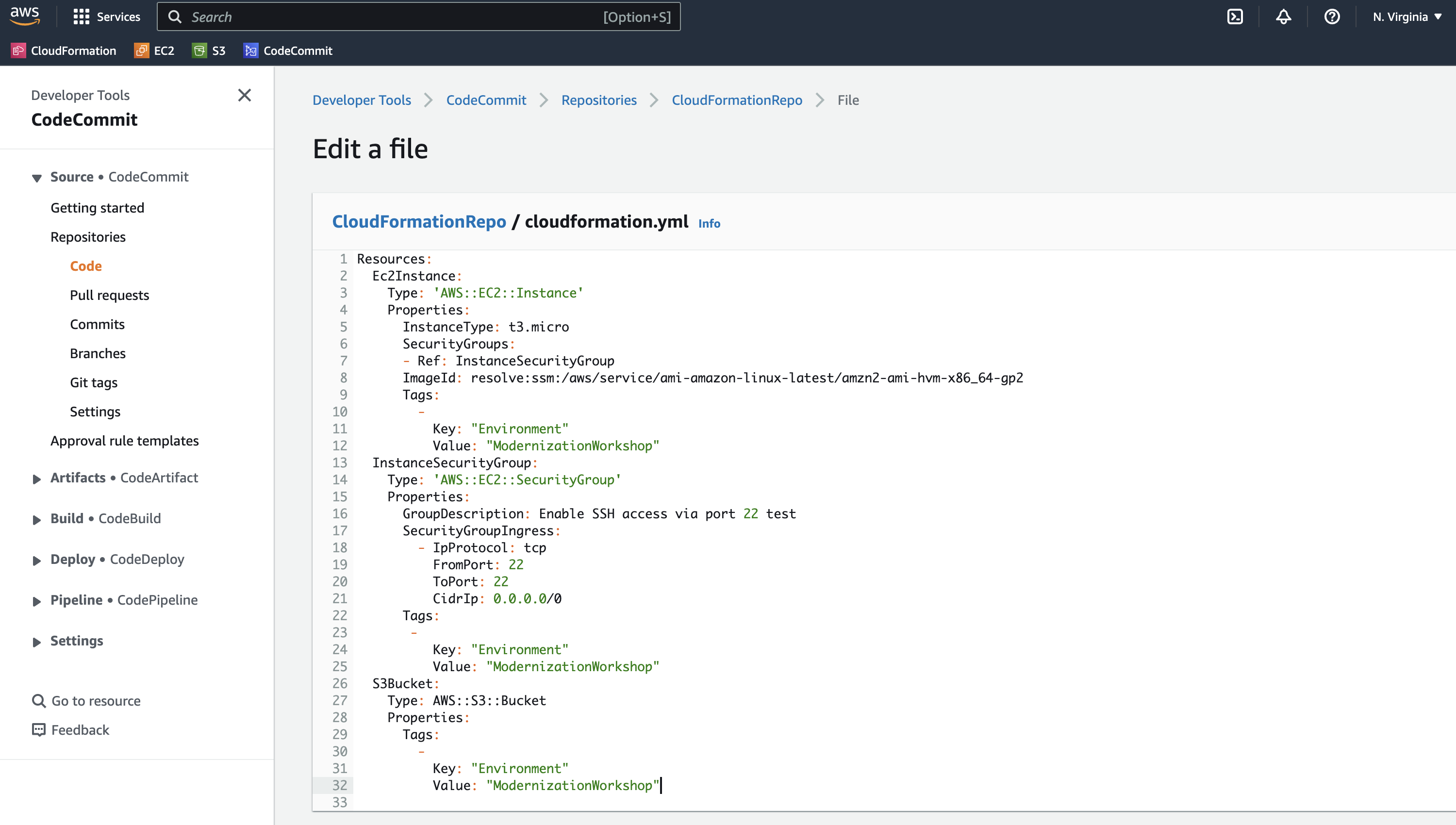The height and width of the screenshot is (825, 1456).
Task: Open Git tags in sidebar
Action: point(94,382)
